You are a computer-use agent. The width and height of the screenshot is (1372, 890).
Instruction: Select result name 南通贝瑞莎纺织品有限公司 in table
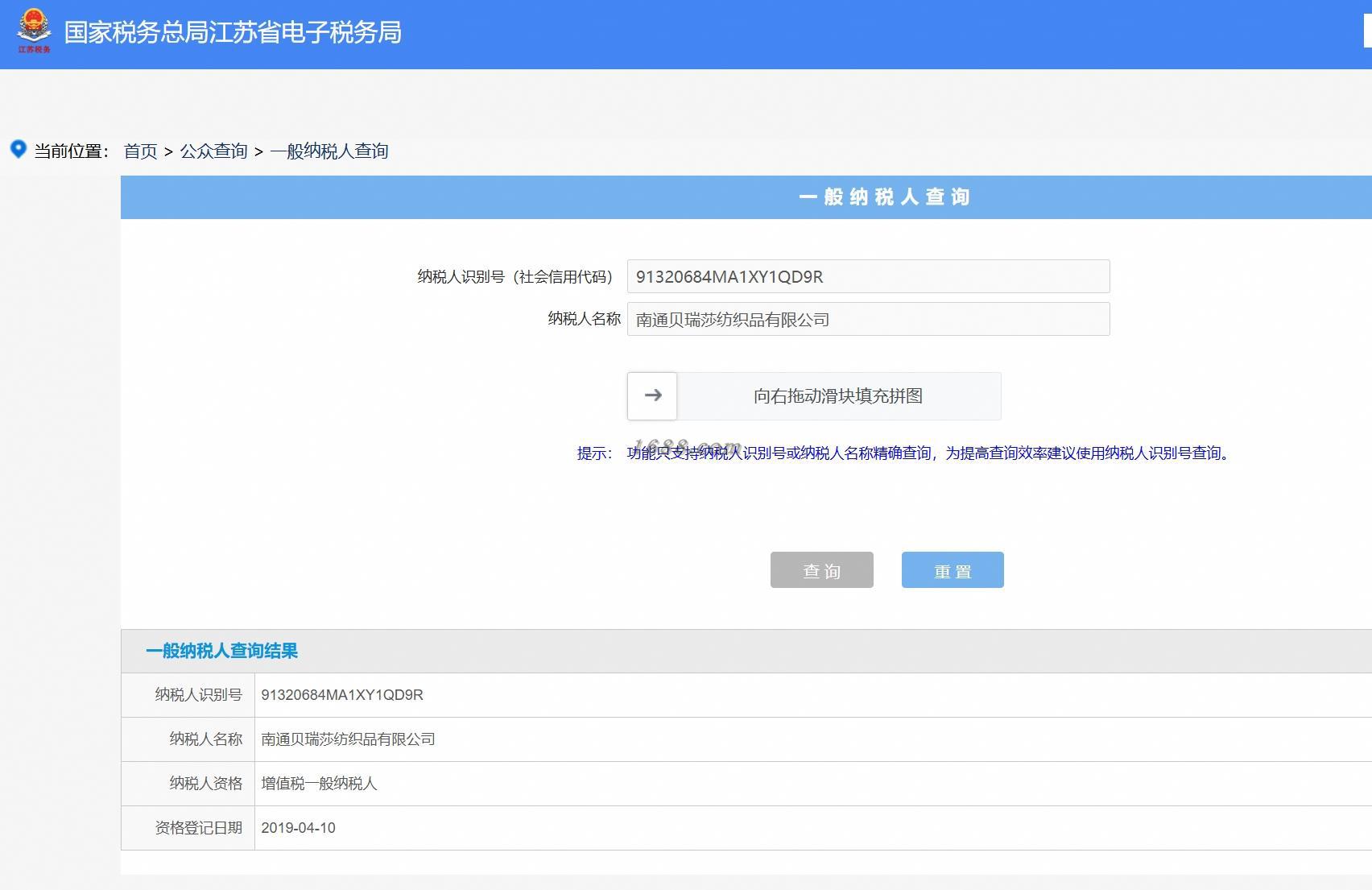click(x=348, y=739)
